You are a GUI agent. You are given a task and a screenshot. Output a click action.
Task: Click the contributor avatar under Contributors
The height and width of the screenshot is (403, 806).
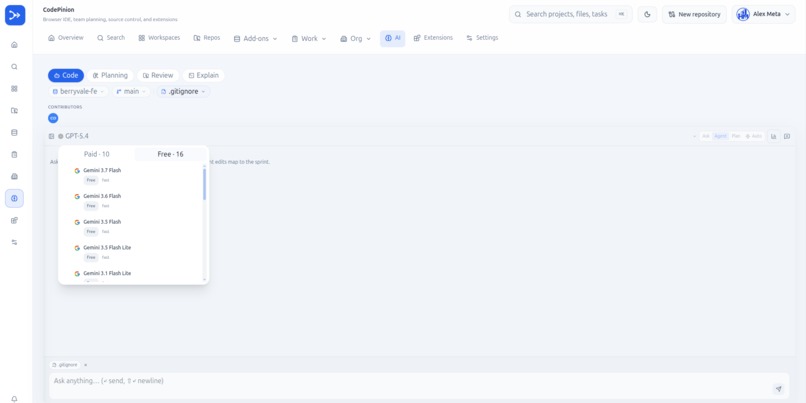pyautogui.click(x=53, y=118)
